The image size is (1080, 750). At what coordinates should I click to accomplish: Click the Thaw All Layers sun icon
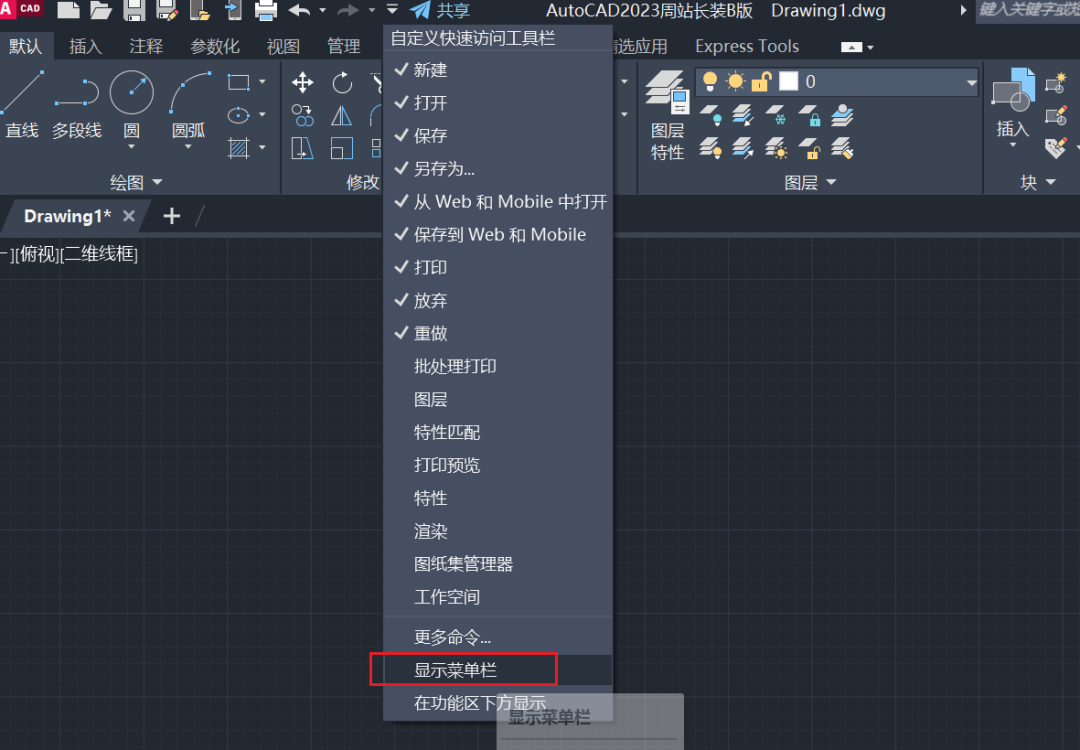tap(776, 148)
